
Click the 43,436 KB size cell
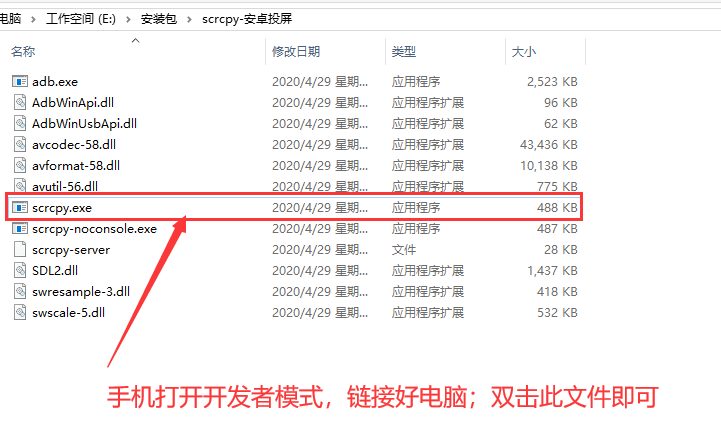coord(549,145)
